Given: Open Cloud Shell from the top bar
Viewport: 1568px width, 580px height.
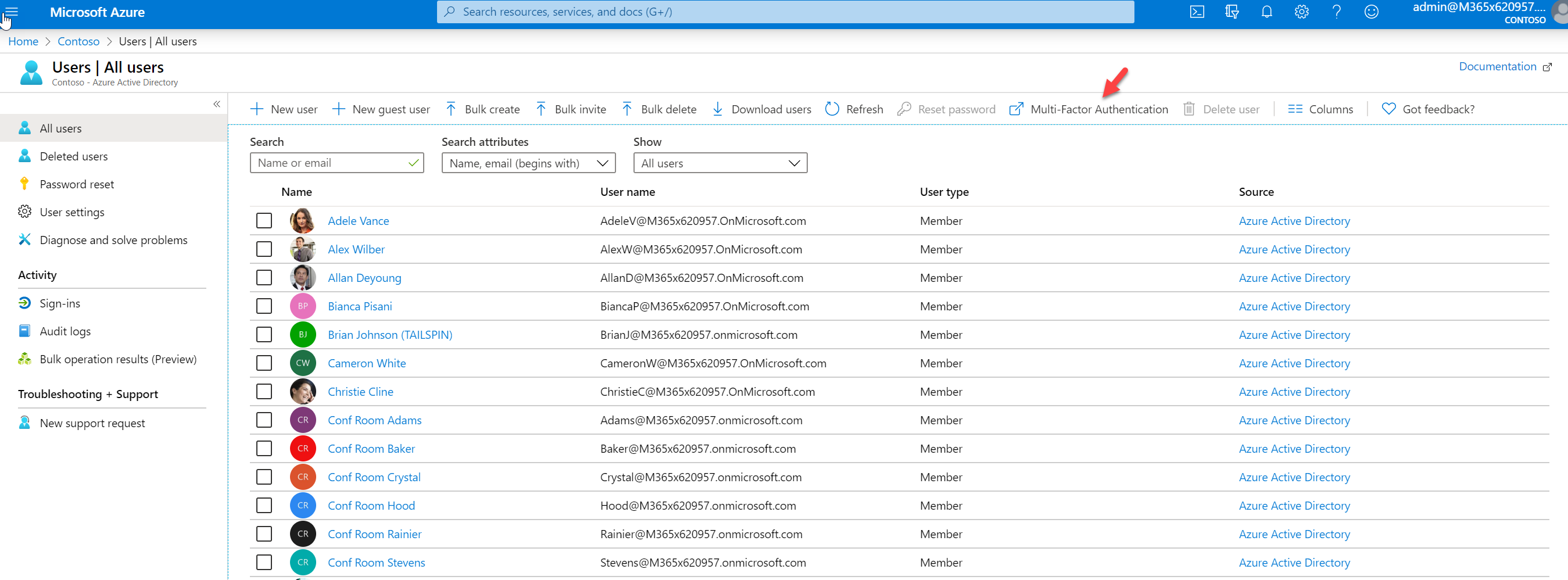Looking at the screenshot, I should pos(1197,12).
